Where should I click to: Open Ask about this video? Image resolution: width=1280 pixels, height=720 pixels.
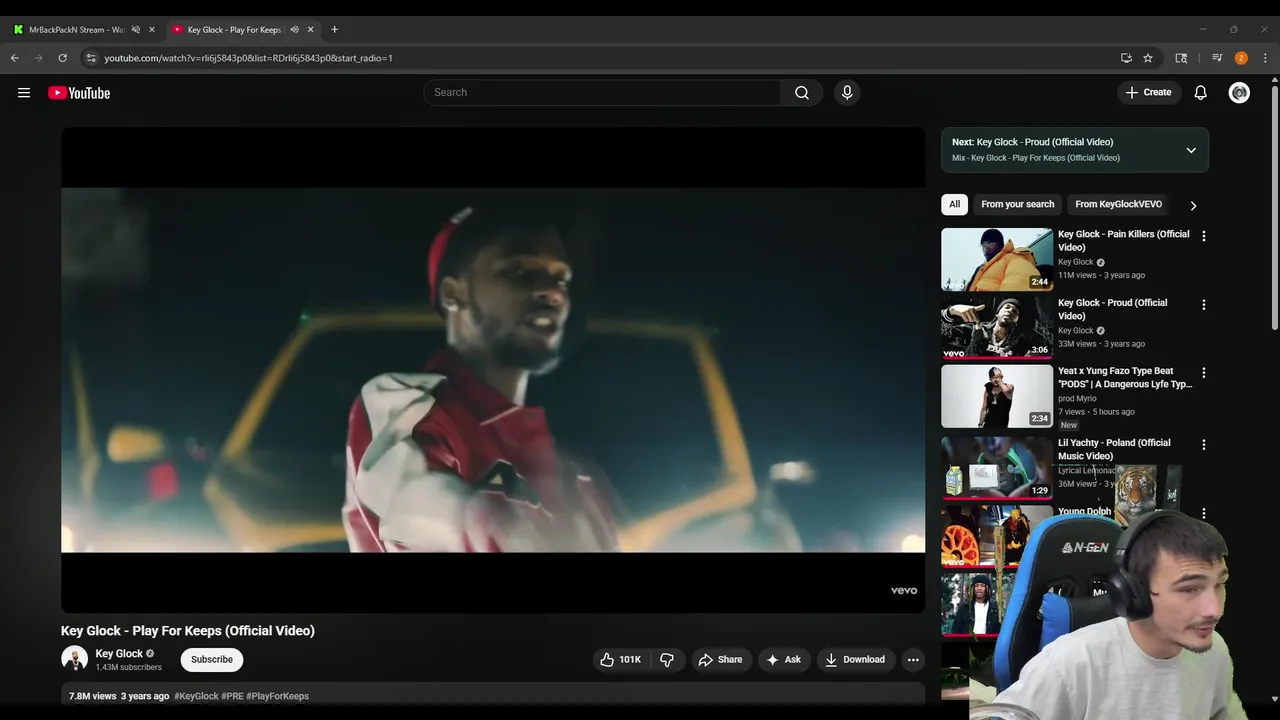783,659
